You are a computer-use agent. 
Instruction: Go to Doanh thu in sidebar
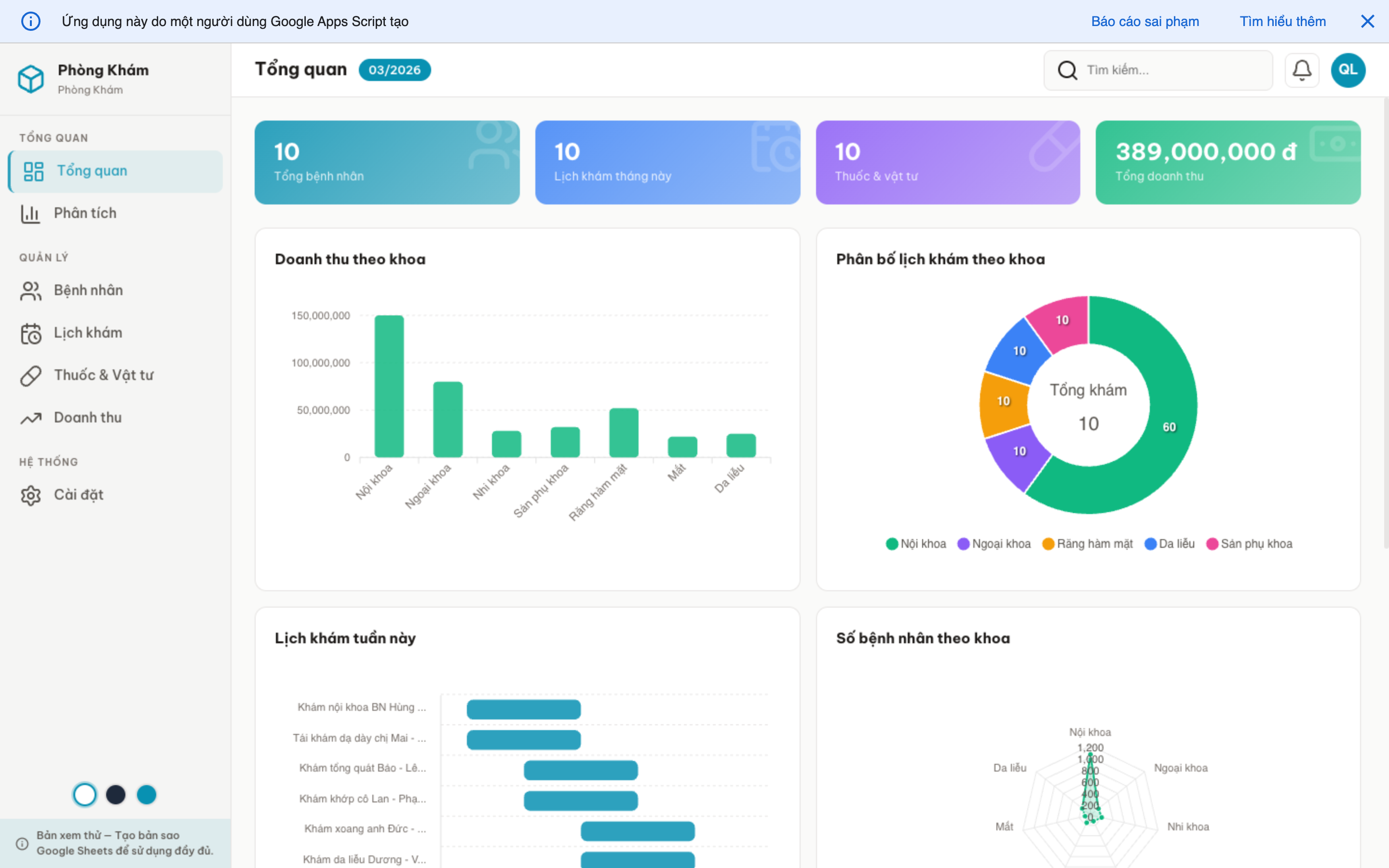(87, 417)
